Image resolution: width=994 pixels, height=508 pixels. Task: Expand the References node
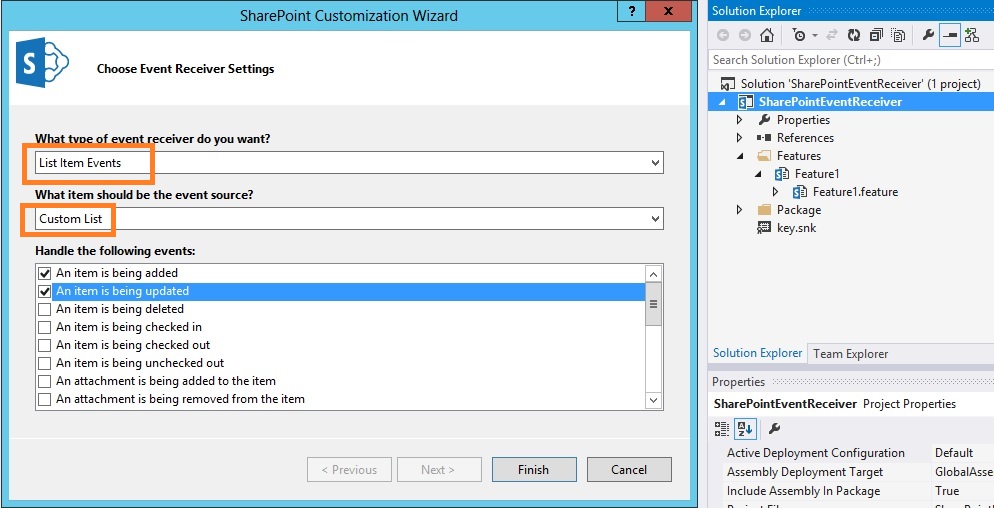click(x=739, y=138)
